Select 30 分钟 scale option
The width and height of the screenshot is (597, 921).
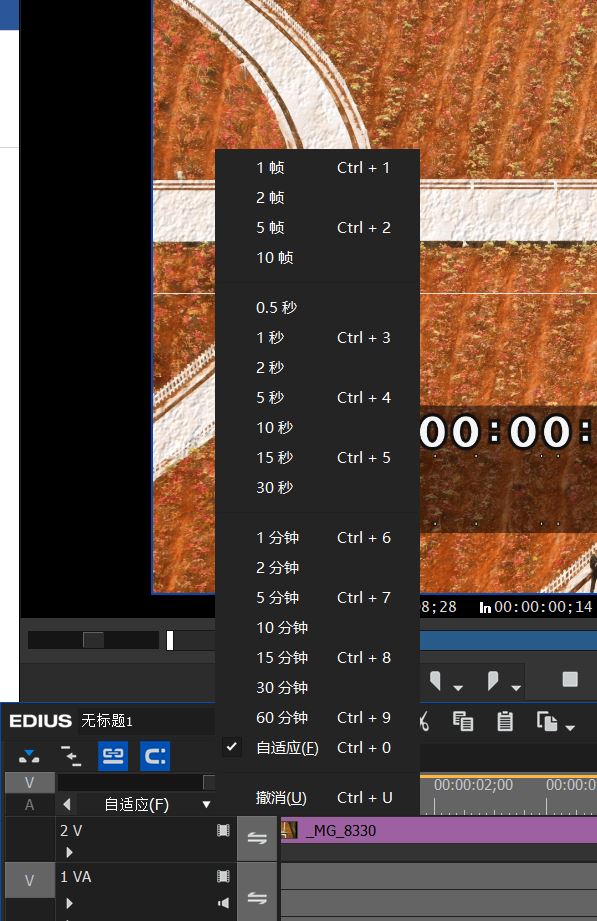[317, 688]
